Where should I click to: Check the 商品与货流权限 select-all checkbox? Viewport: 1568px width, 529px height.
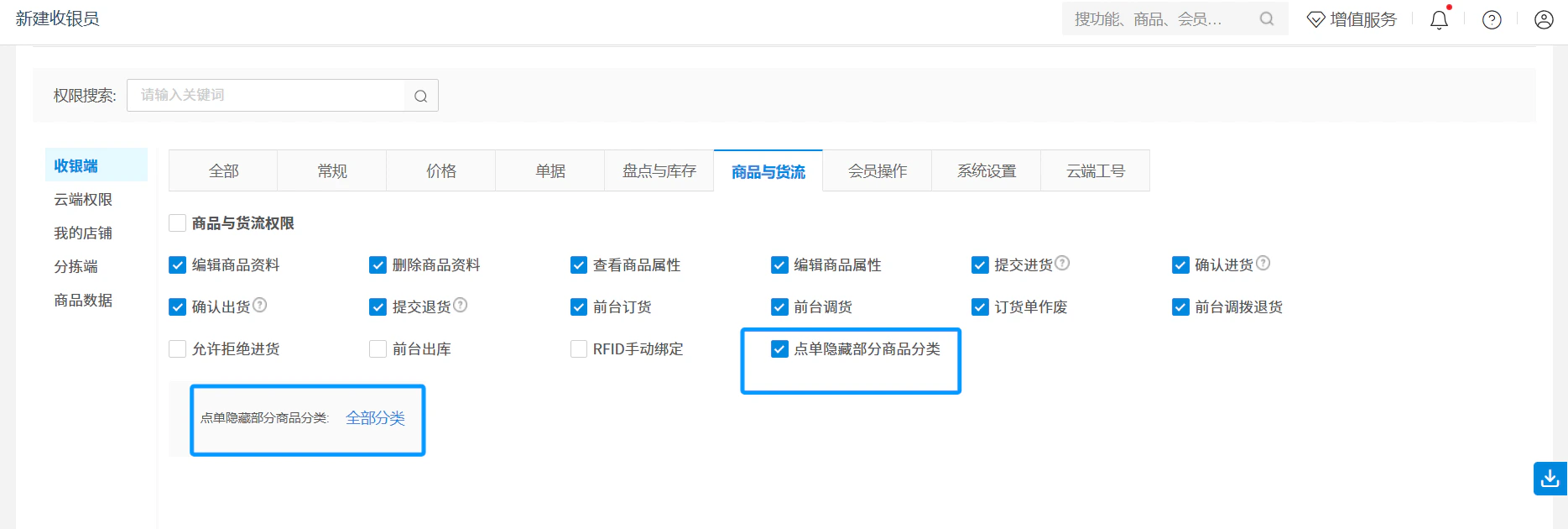177,223
